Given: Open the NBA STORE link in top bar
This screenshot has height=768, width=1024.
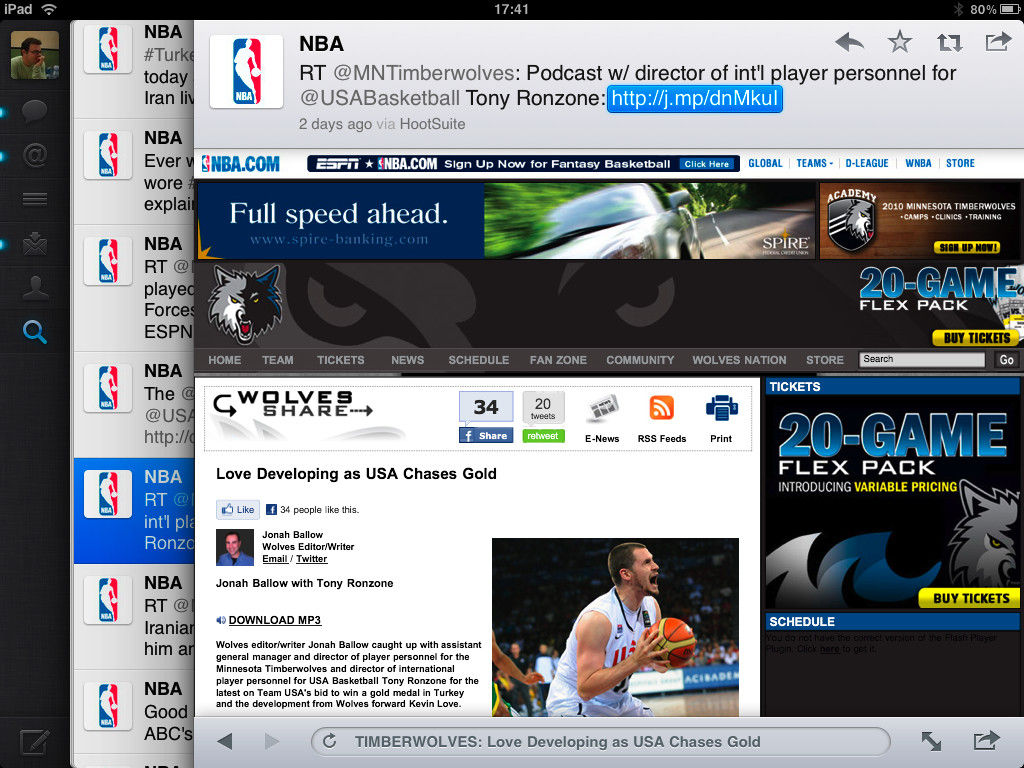Looking at the screenshot, I should [x=960, y=163].
